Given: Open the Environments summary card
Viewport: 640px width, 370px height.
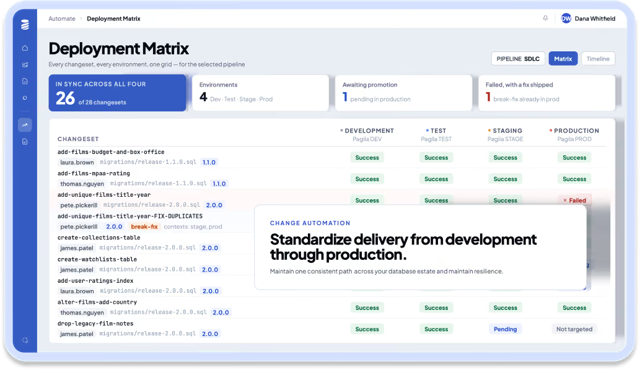Looking at the screenshot, I should (260, 93).
